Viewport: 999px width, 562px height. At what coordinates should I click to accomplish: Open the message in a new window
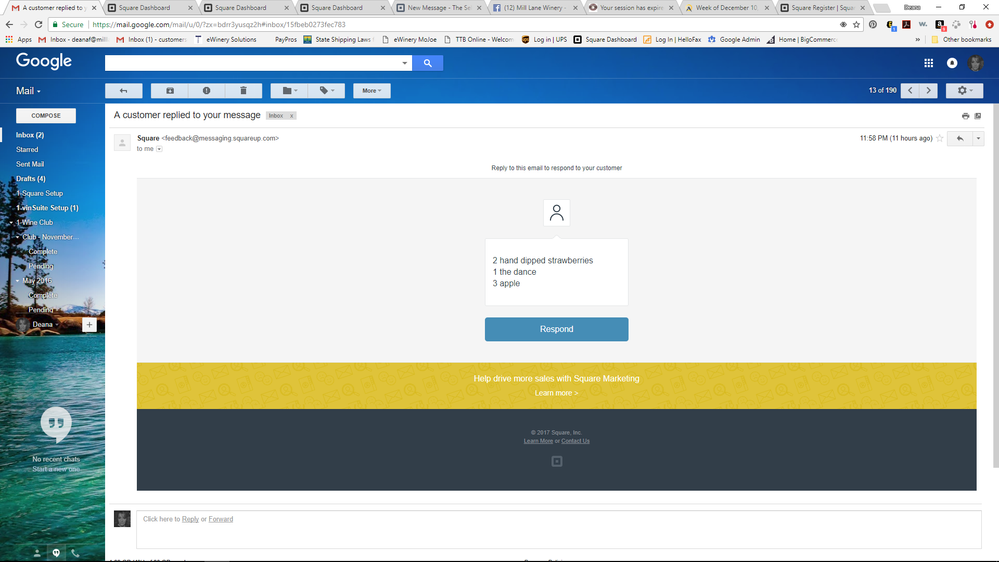(978, 116)
